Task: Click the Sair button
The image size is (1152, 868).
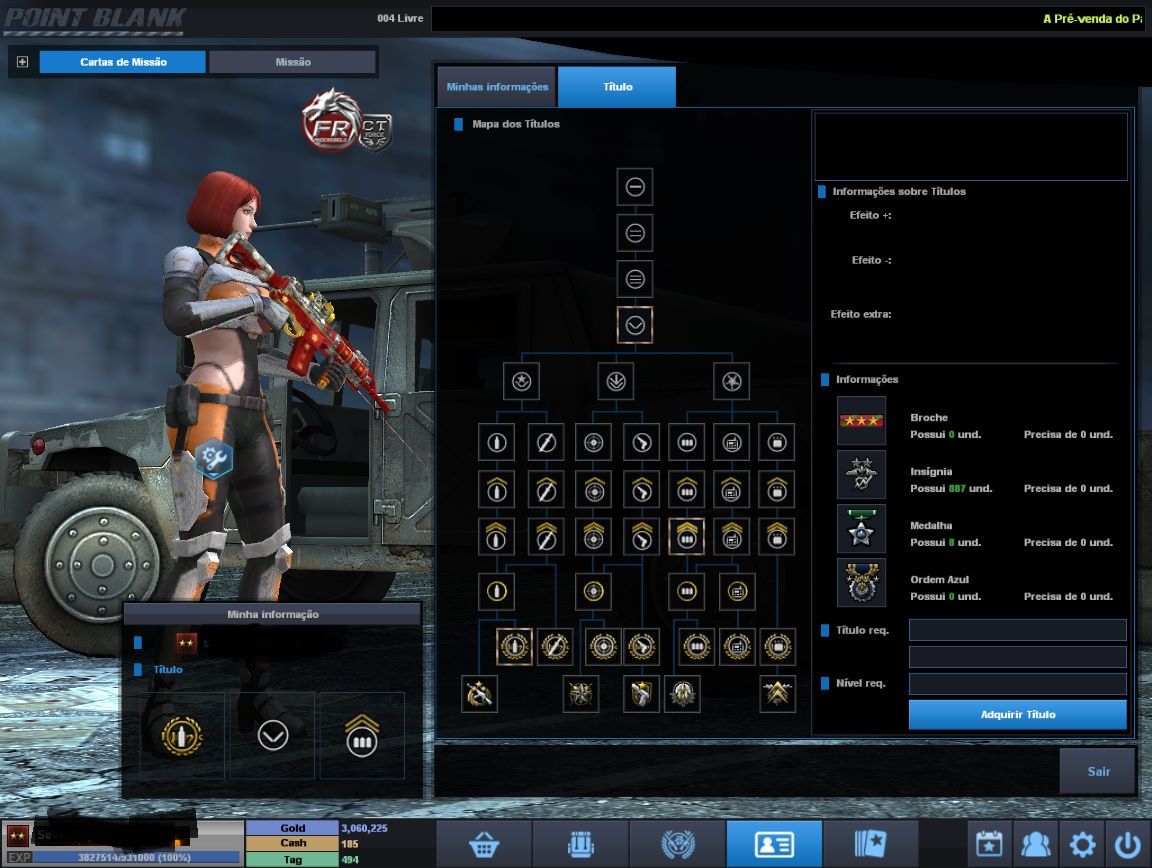Action: click(1098, 771)
